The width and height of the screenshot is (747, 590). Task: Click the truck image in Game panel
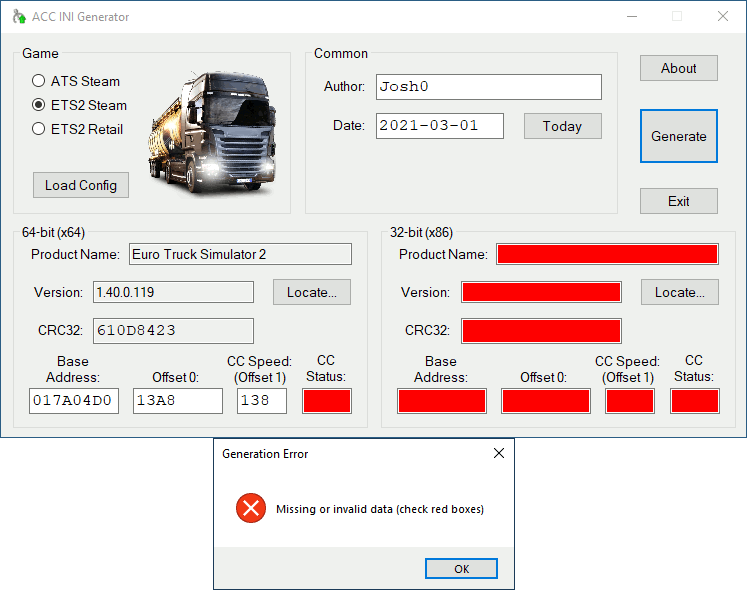(x=212, y=132)
